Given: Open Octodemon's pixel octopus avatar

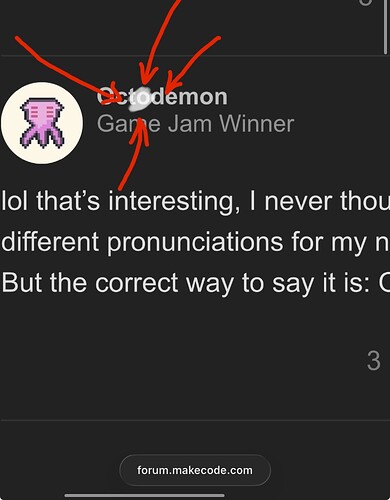Looking at the screenshot, I should pyautogui.click(x=42, y=123).
